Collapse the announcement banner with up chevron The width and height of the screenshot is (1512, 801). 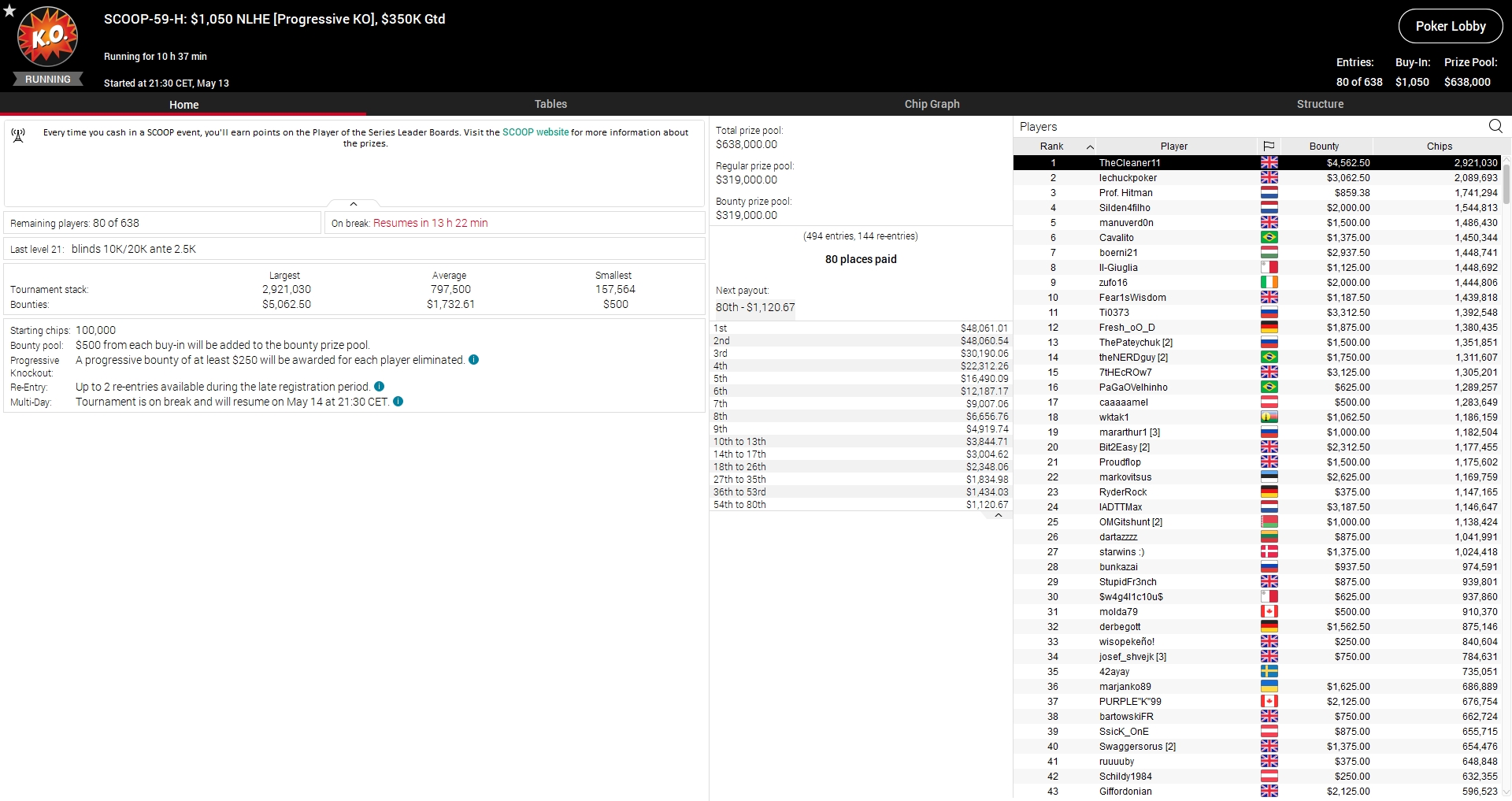354,204
